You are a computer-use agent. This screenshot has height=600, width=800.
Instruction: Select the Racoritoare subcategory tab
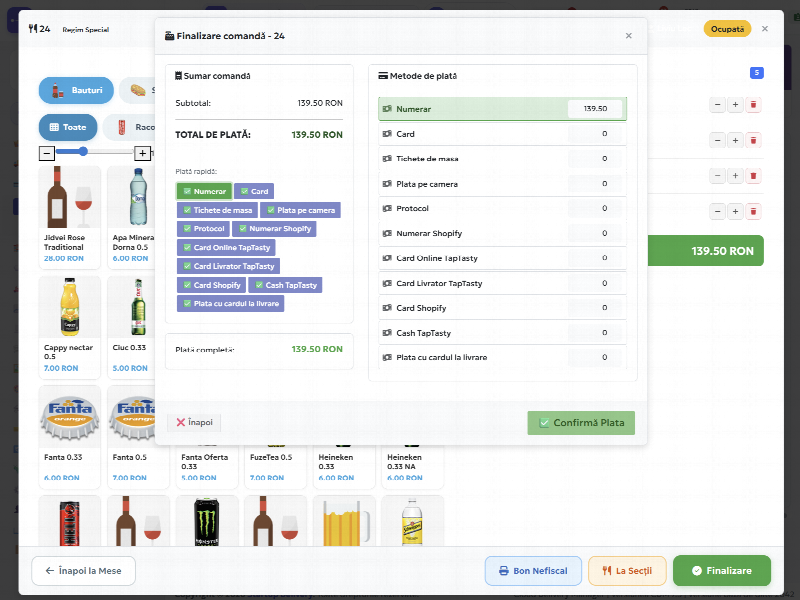point(130,128)
